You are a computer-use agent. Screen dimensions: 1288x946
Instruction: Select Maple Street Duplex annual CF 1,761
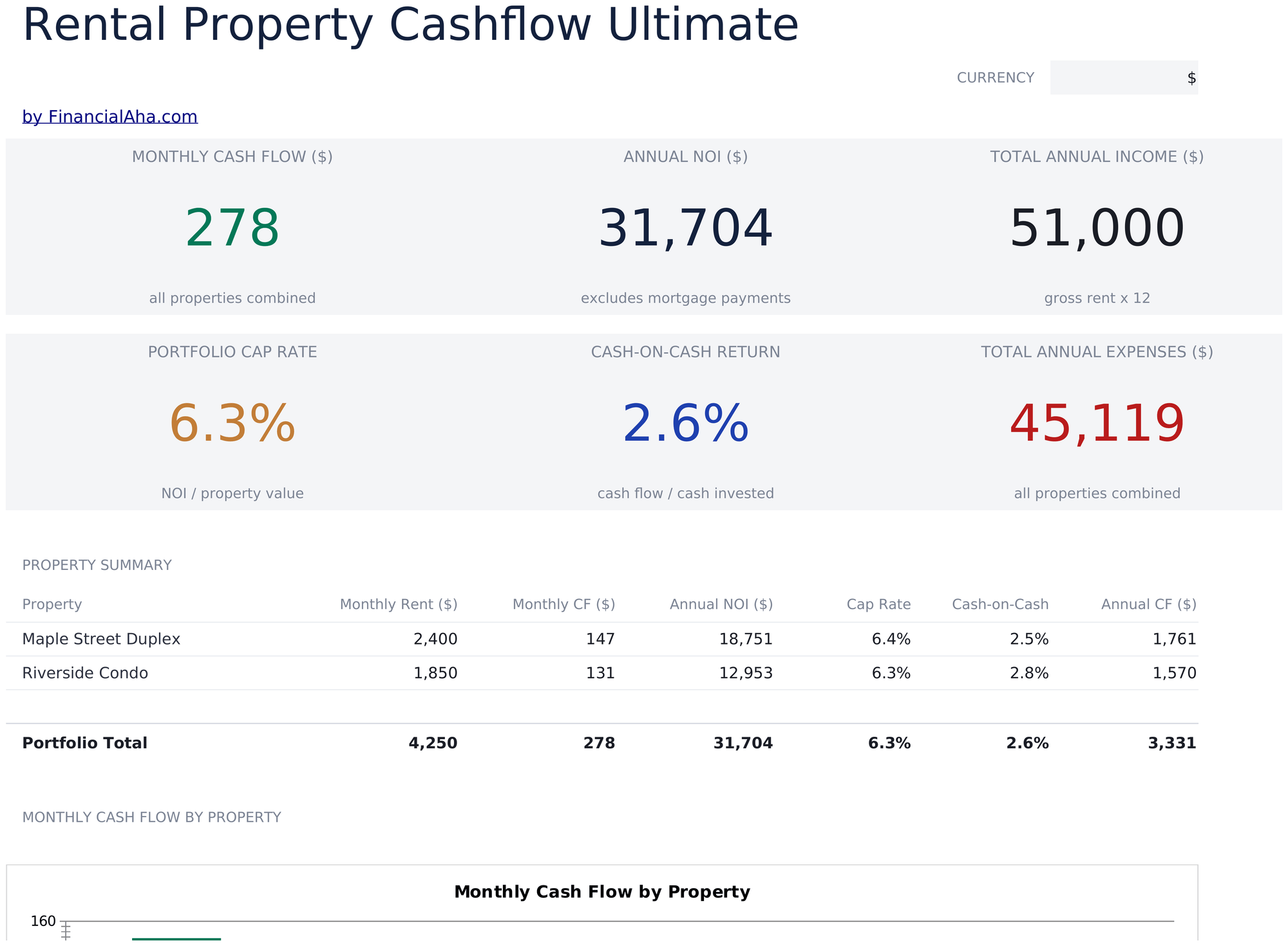(x=1175, y=639)
